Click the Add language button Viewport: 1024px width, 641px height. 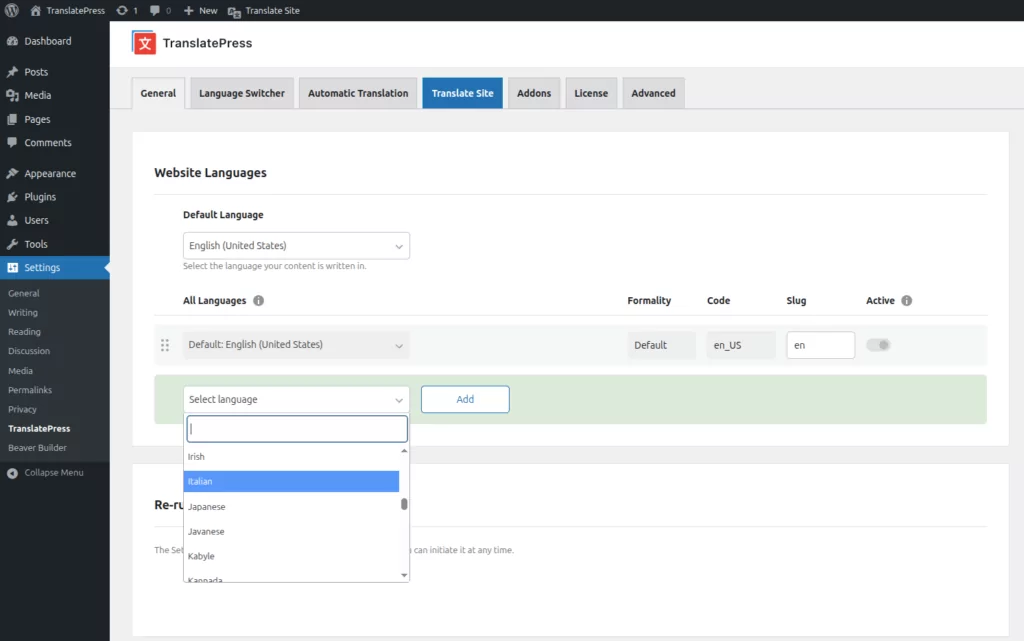[465, 399]
